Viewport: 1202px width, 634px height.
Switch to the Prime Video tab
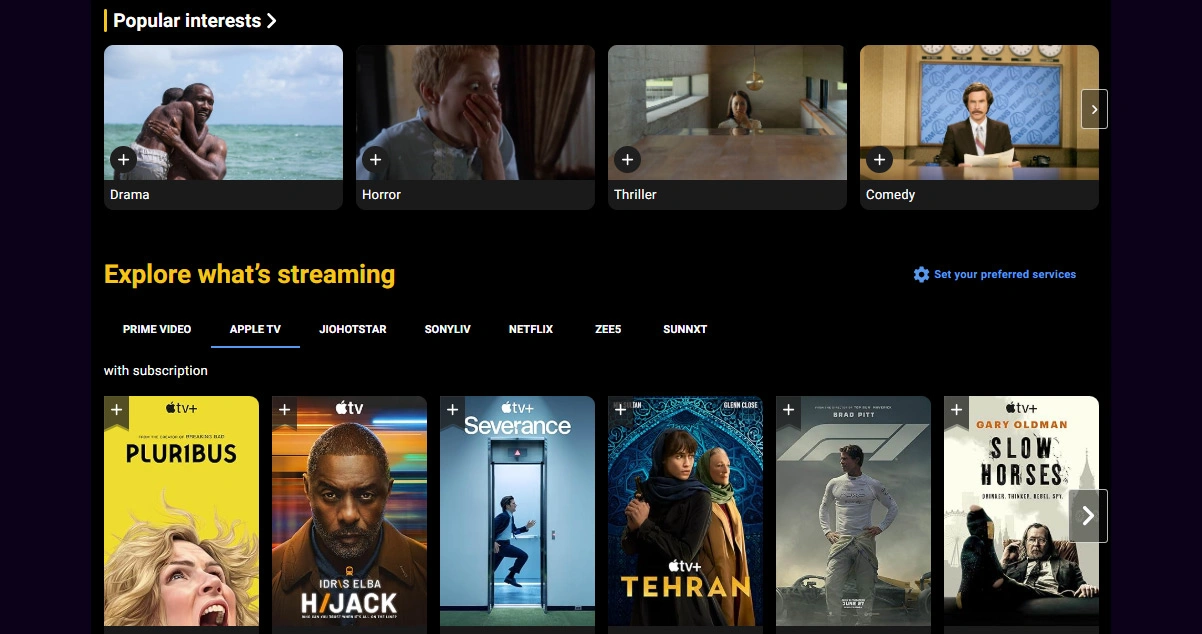[x=157, y=329]
